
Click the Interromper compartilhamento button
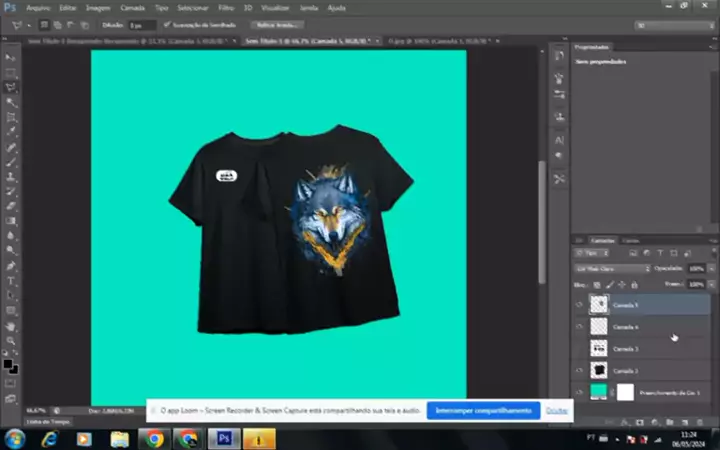coord(483,410)
